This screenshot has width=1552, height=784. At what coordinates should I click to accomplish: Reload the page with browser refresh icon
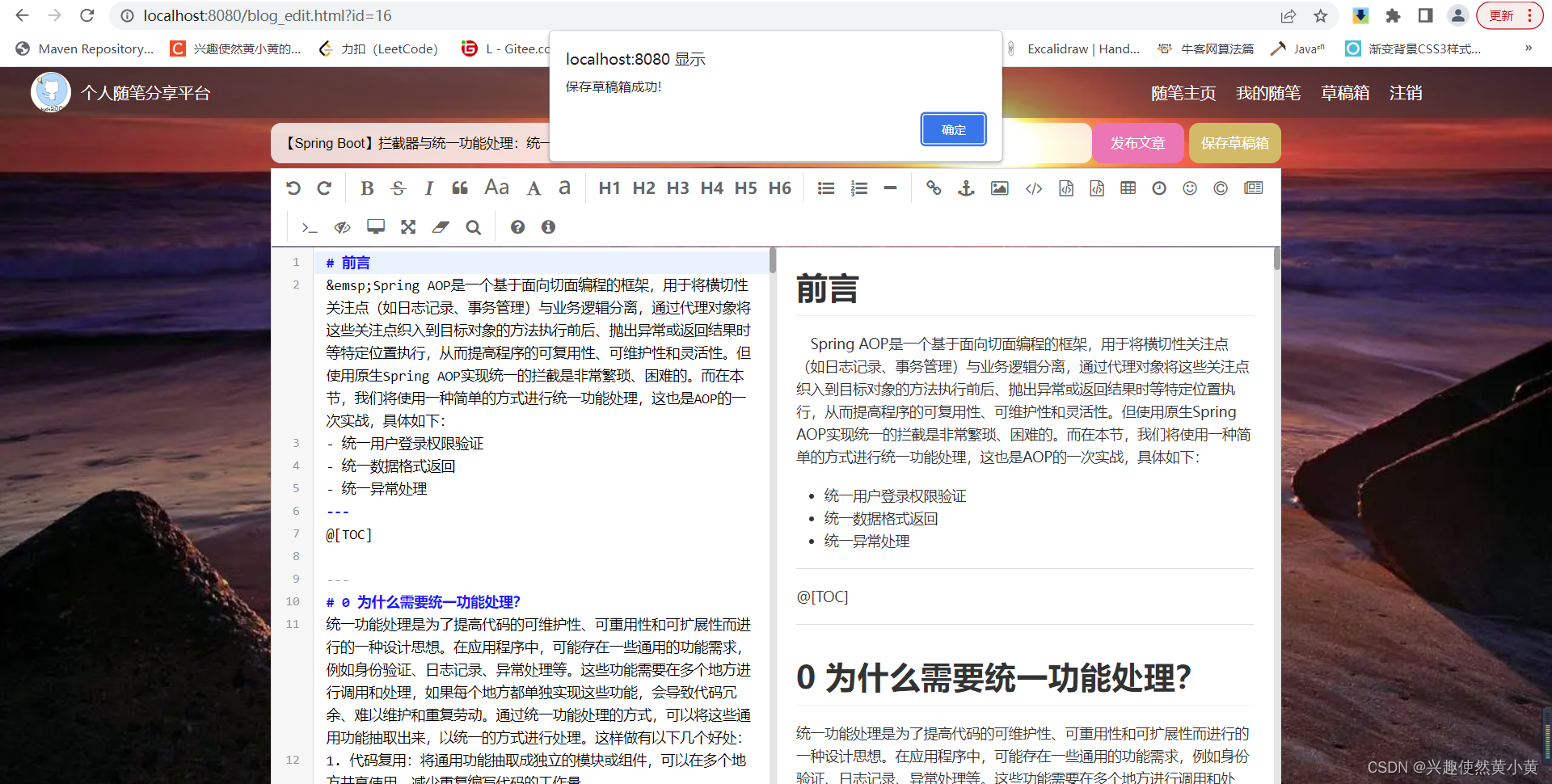click(87, 15)
